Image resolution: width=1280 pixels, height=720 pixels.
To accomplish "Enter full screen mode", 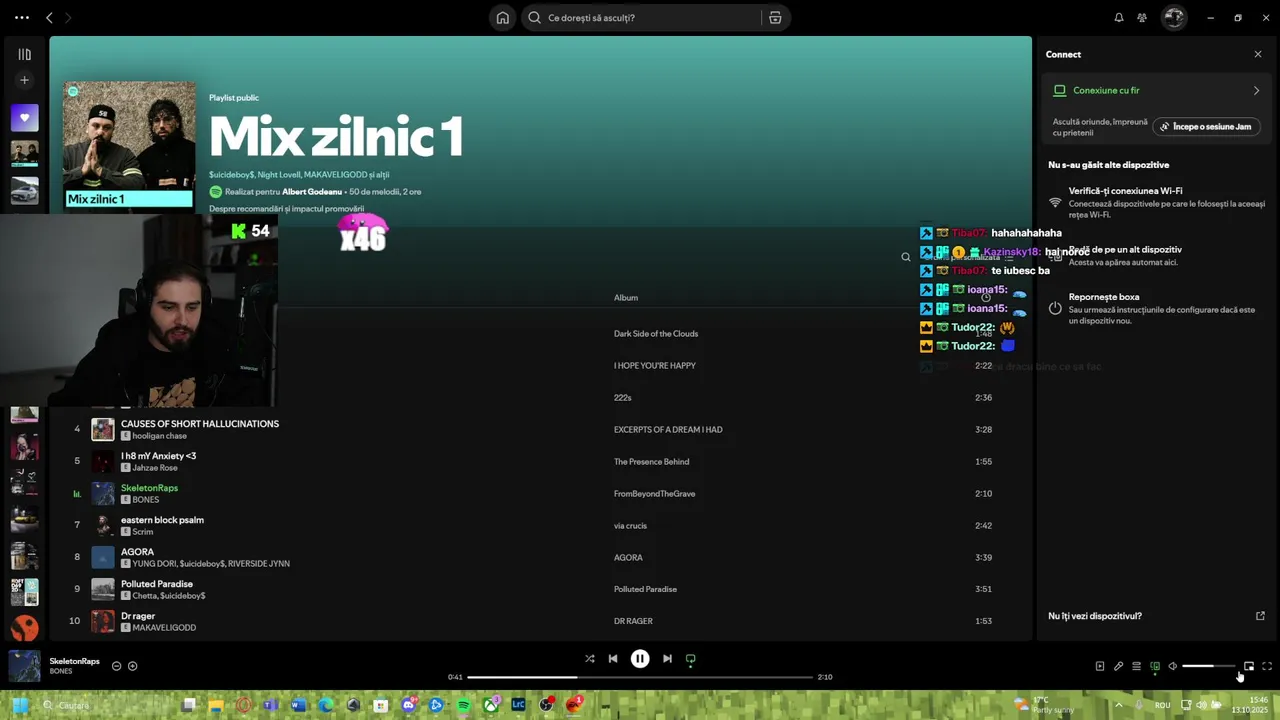I will point(1267,666).
